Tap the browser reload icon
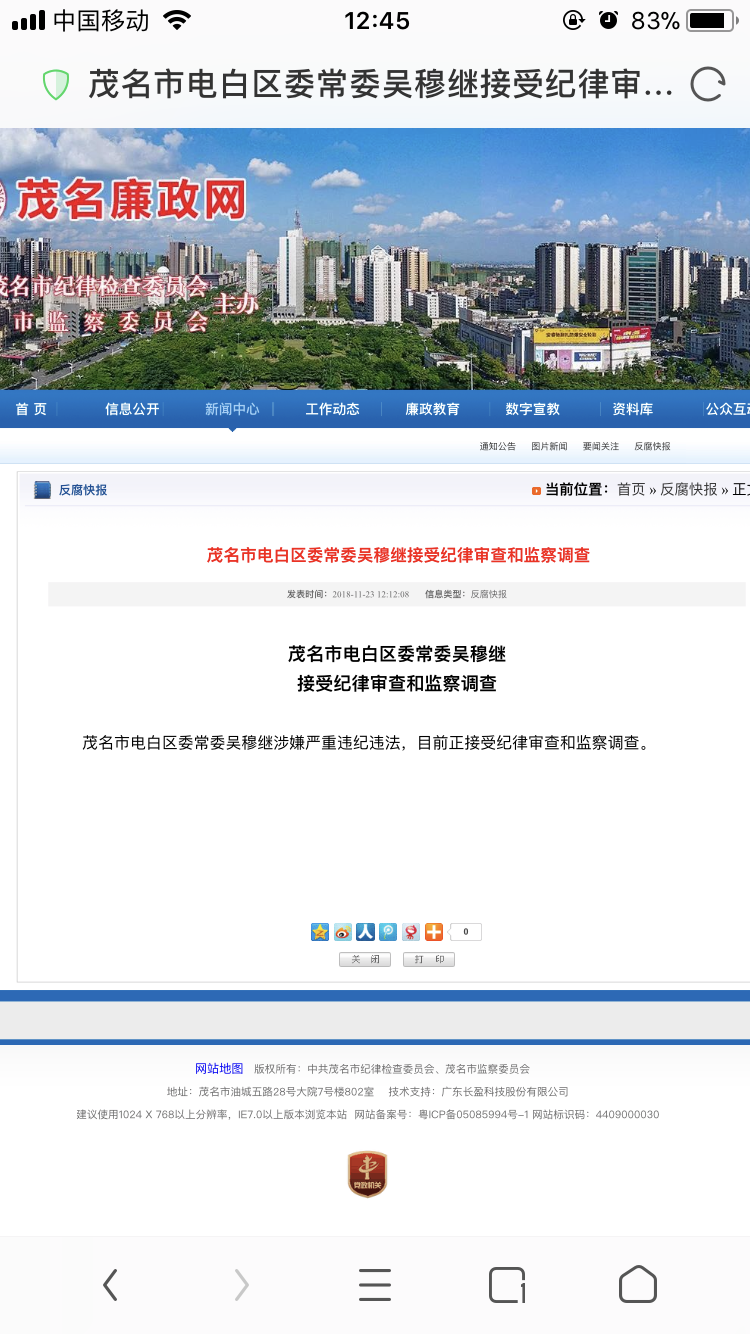 (707, 84)
